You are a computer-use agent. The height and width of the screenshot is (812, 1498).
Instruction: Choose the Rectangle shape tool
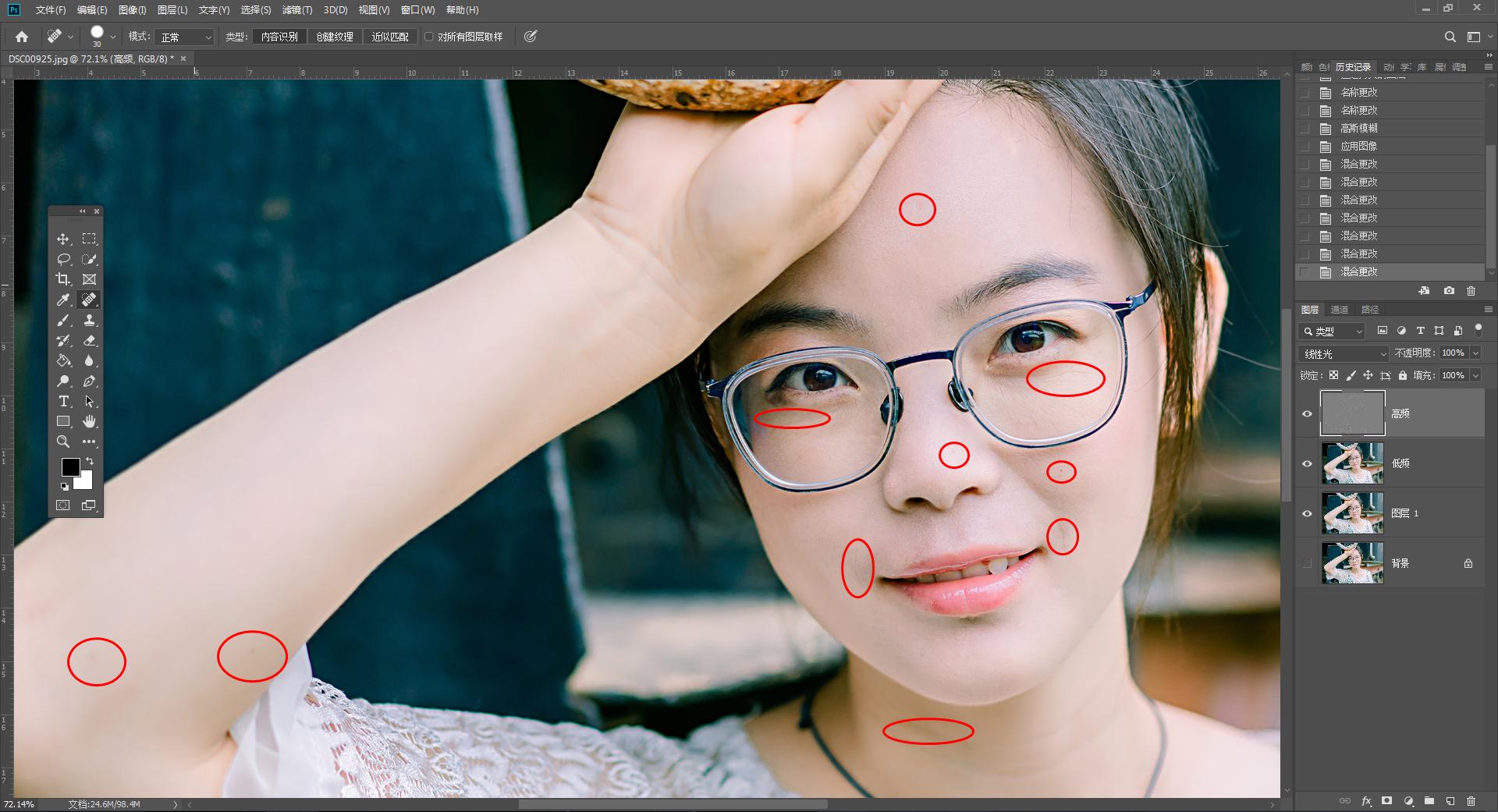(x=63, y=421)
